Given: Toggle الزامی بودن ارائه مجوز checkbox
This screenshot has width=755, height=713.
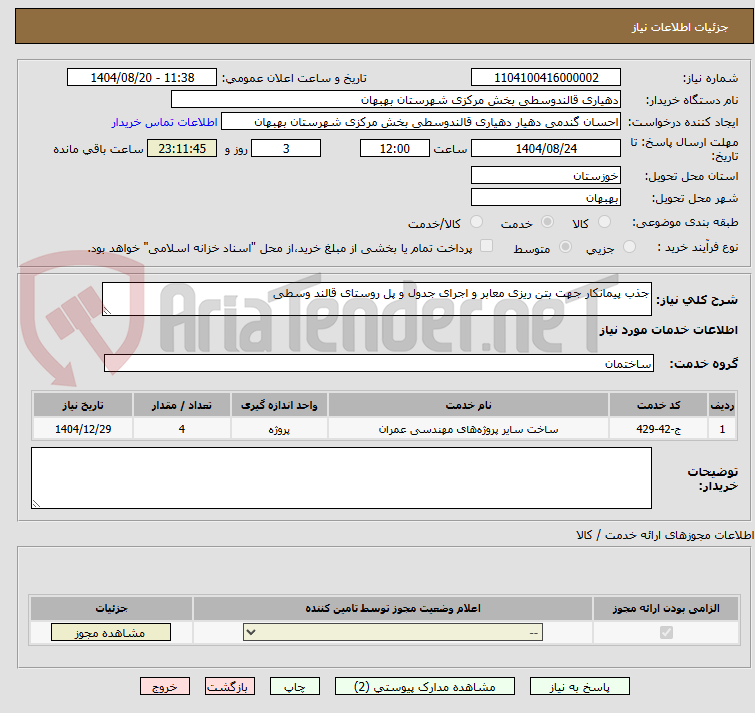Looking at the screenshot, I should tap(667, 632).
